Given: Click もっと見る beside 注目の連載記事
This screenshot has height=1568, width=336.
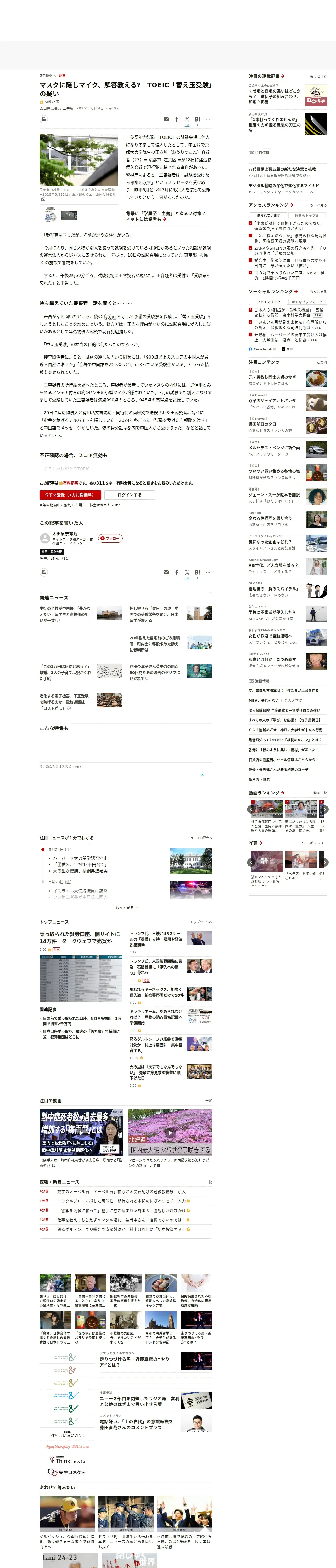Looking at the screenshot, I should [318, 77].
